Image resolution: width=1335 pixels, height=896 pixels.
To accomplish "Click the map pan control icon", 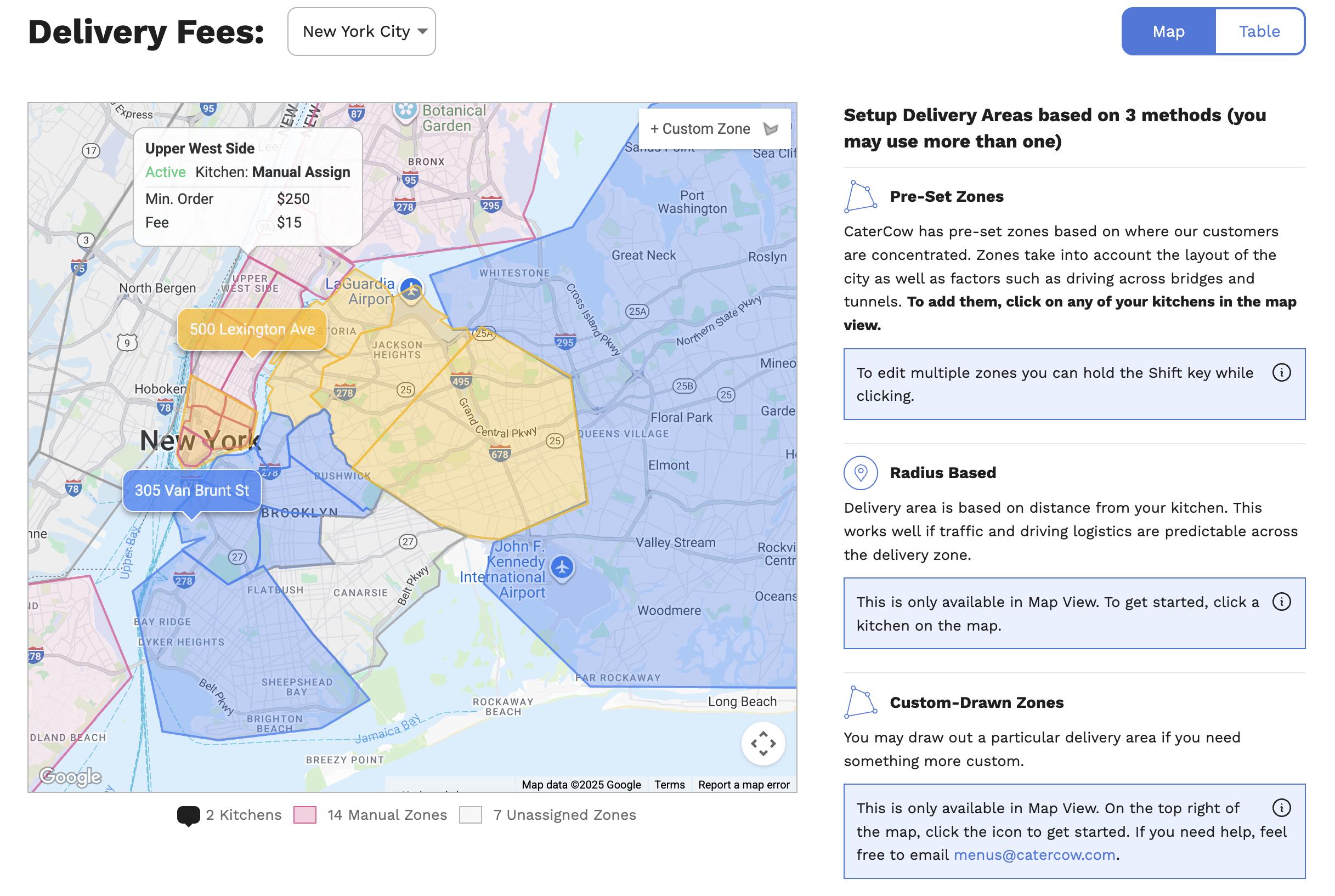I will click(763, 744).
